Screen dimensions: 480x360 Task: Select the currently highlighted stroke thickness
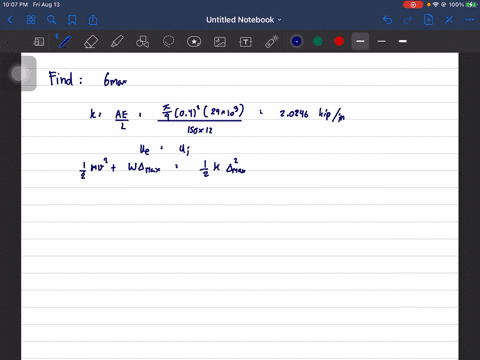click(x=360, y=41)
